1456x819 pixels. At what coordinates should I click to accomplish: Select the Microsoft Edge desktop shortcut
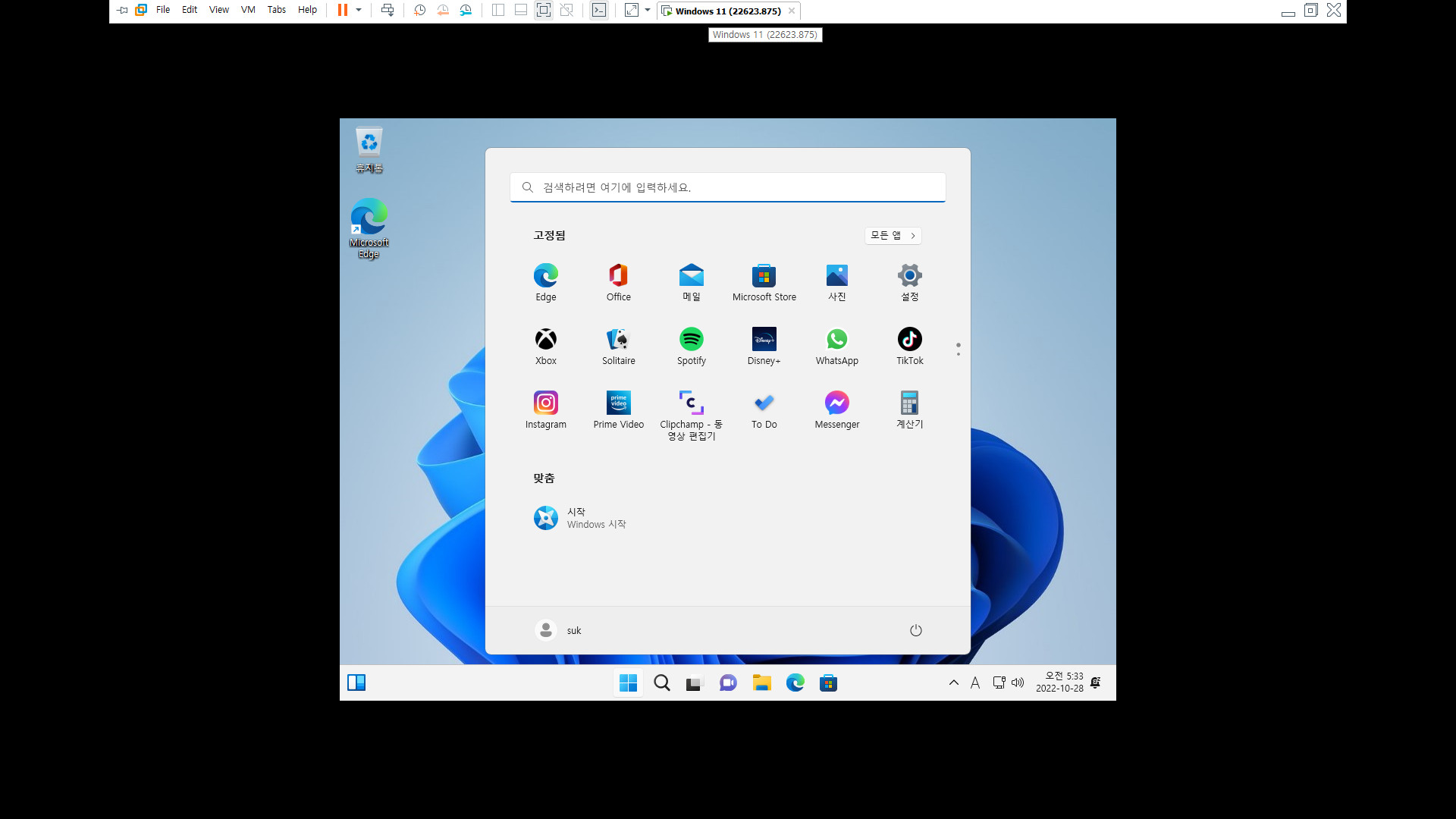click(369, 229)
